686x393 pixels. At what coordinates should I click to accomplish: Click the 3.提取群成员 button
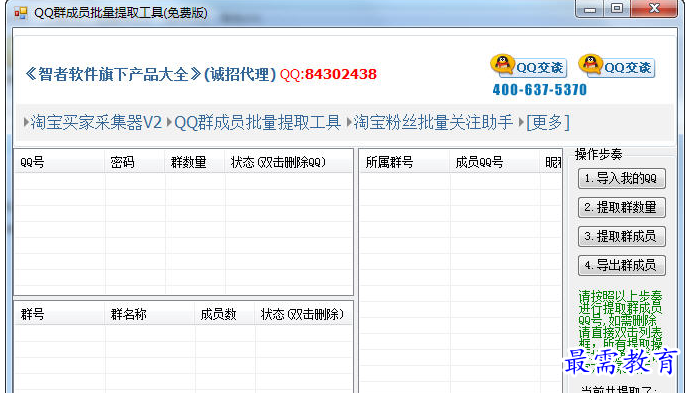pyautogui.click(x=622, y=236)
